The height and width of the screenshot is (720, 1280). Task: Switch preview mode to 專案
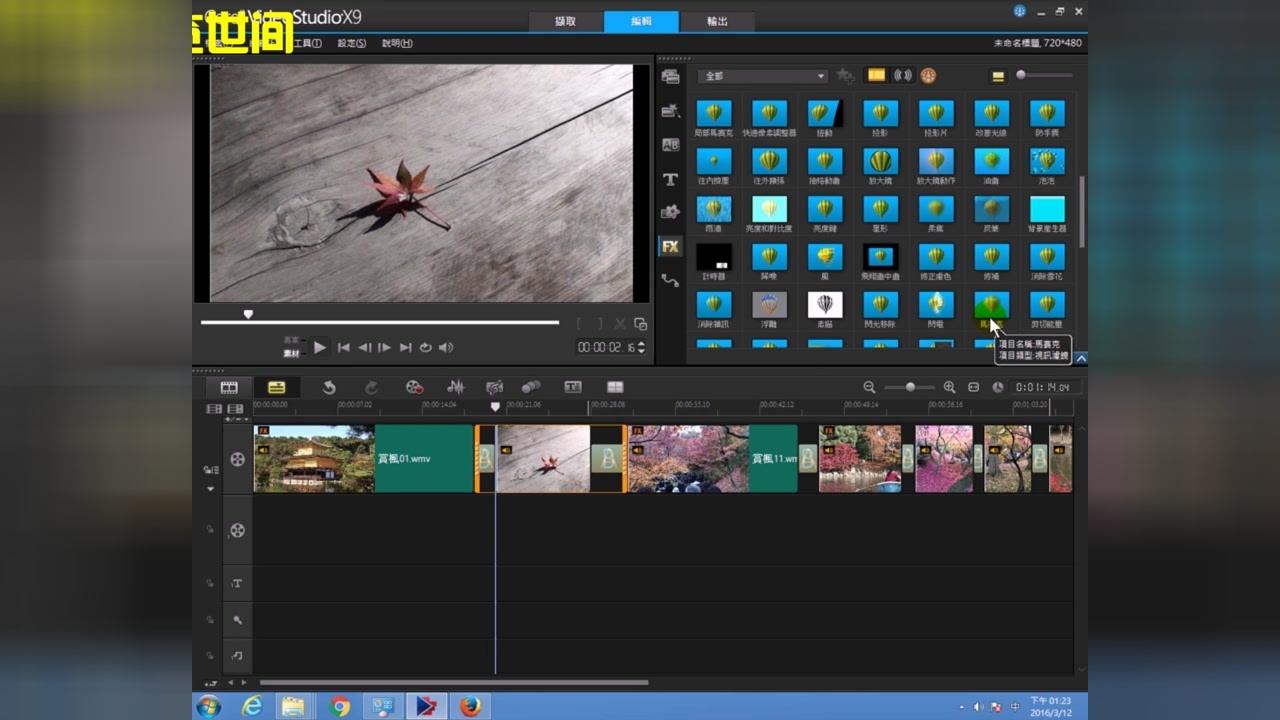coord(292,341)
